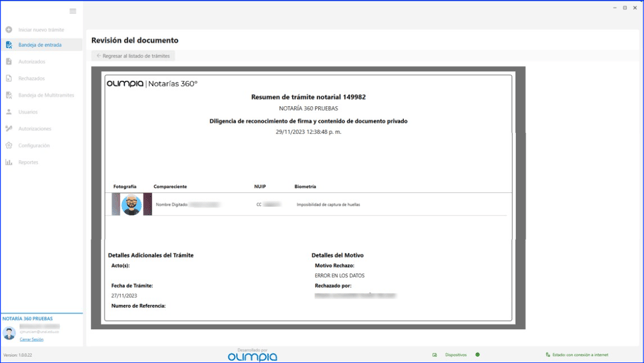644x363 pixels.
Task: Click the Iniciar nuevo trámite plus icon
Action: (x=9, y=30)
